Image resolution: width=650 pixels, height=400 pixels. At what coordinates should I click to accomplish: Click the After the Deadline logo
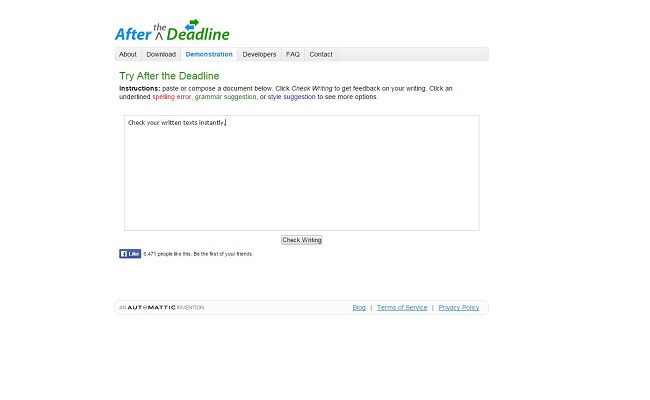pos(172,31)
